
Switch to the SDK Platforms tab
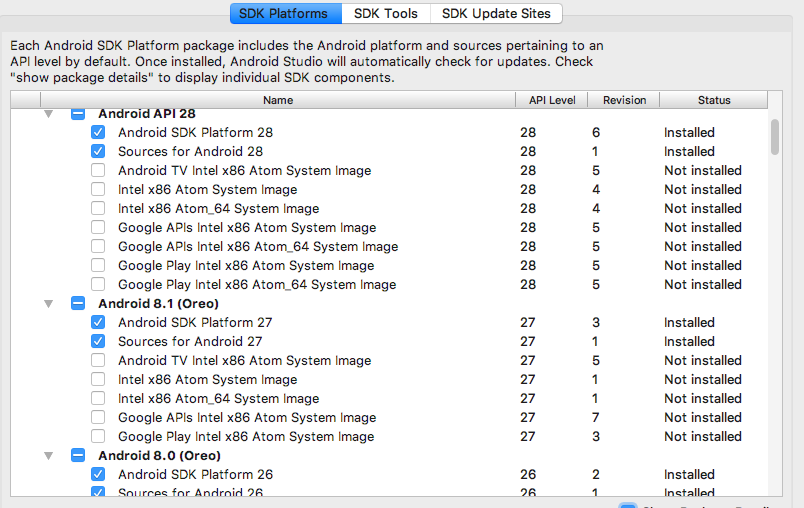tap(286, 14)
